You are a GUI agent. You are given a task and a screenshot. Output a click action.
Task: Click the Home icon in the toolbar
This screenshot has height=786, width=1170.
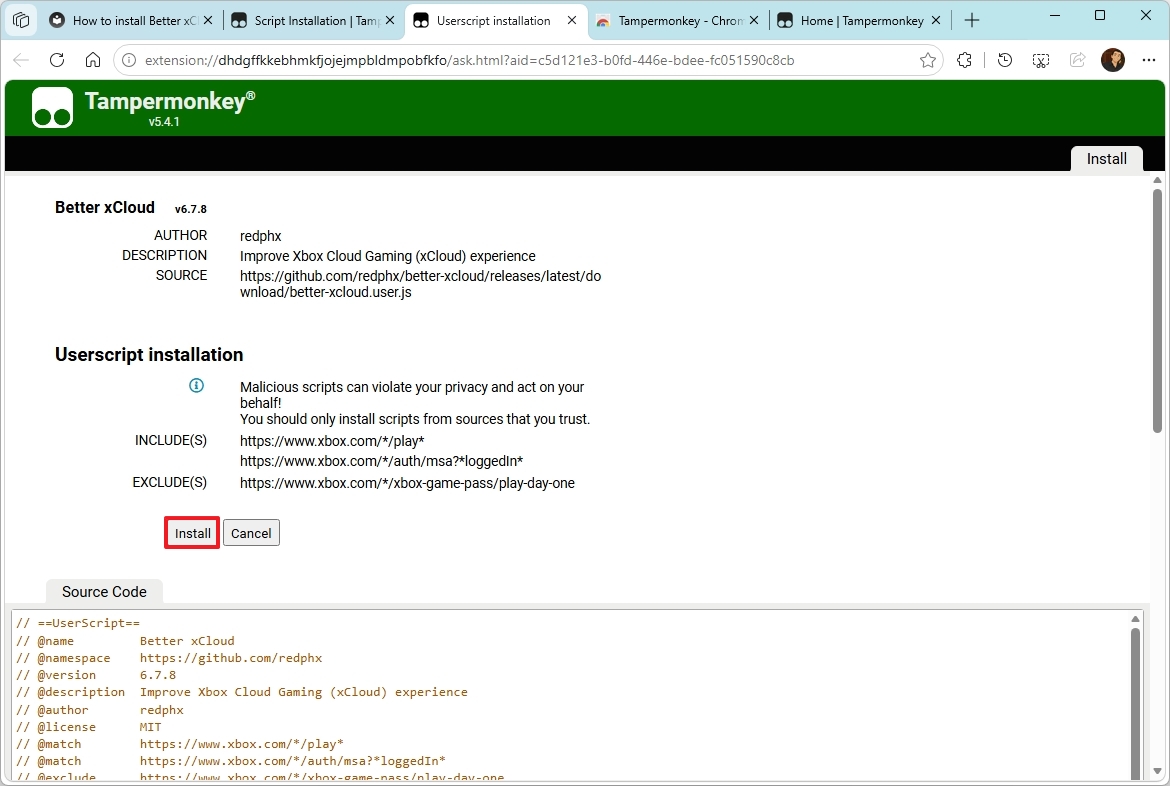click(93, 60)
